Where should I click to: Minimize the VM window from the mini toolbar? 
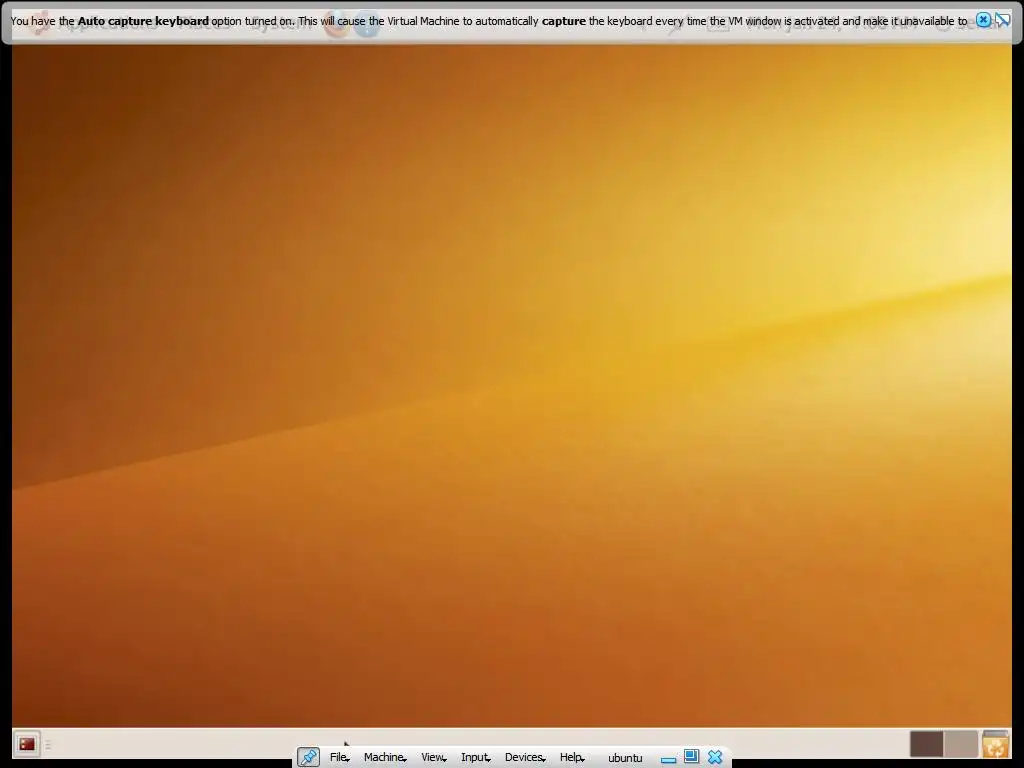click(668, 760)
